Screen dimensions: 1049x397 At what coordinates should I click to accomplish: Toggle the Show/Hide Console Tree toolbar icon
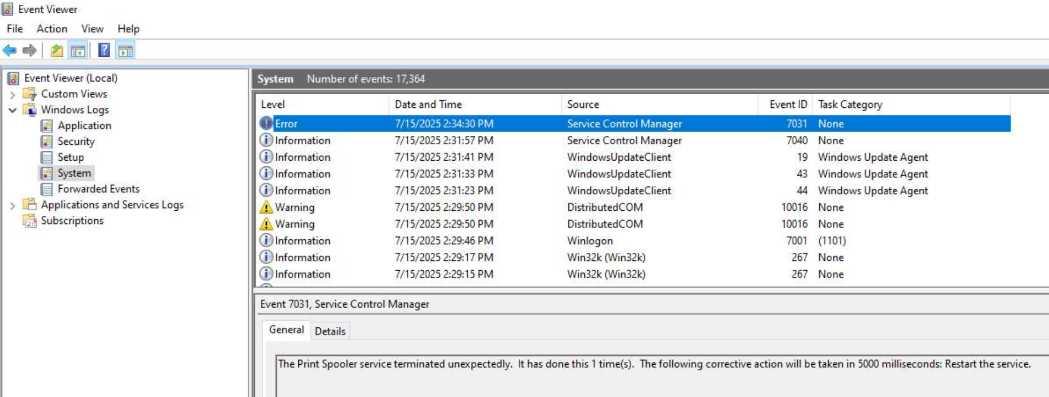pyautogui.click(x=78, y=50)
